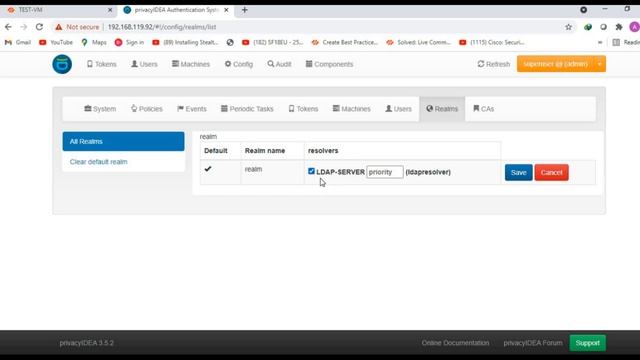Click the Not secure warning icon
This screenshot has height=360, width=640.
point(59,27)
